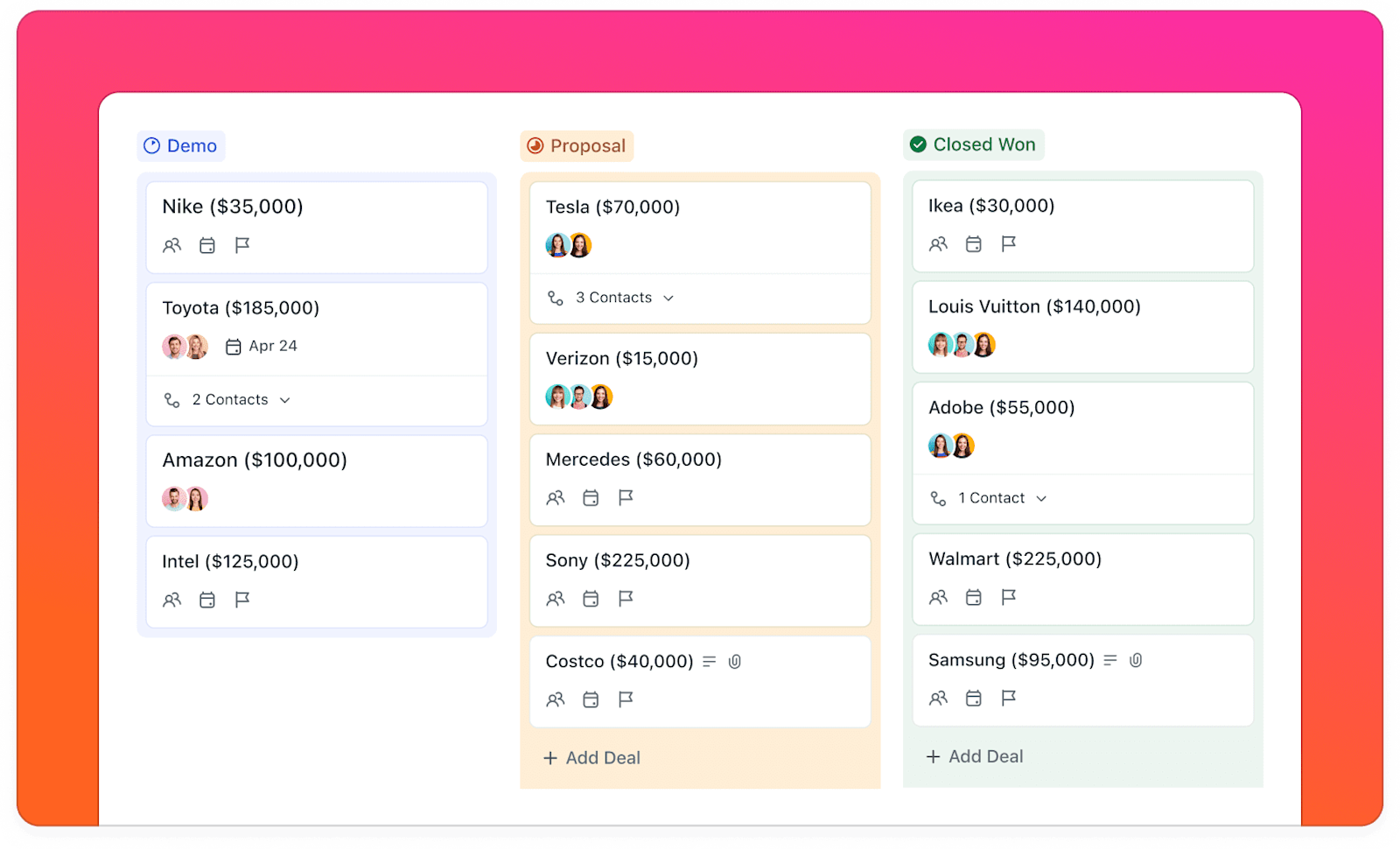Viewport: 1400px width, 850px height.
Task: Click the flag icon on the Sony card
Action: pos(625,599)
